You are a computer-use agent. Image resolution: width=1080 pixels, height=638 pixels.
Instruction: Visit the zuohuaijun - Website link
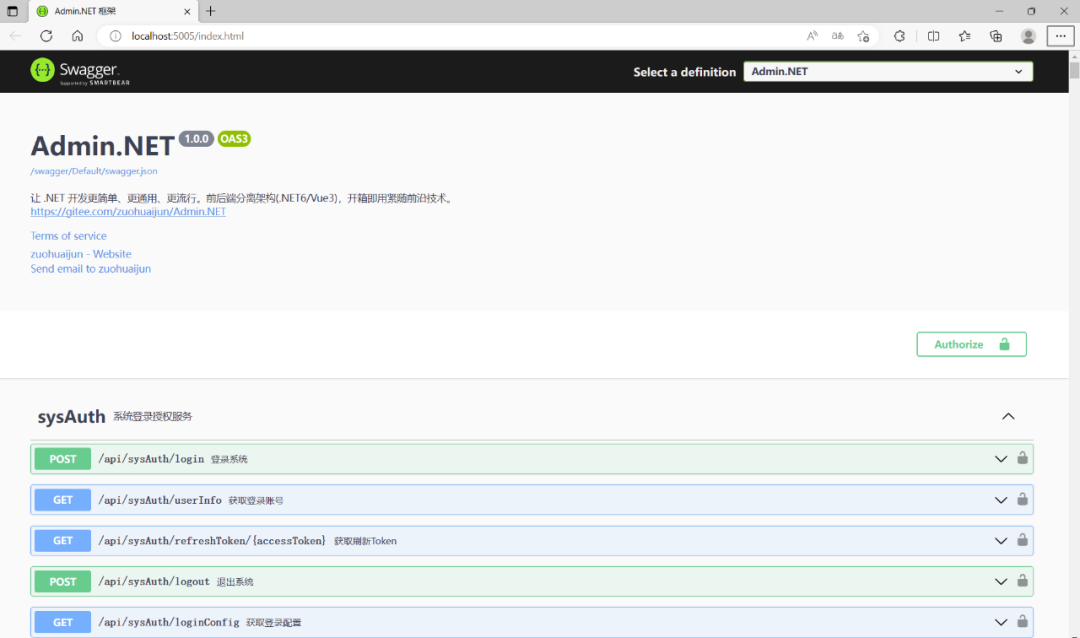(81, 254)
